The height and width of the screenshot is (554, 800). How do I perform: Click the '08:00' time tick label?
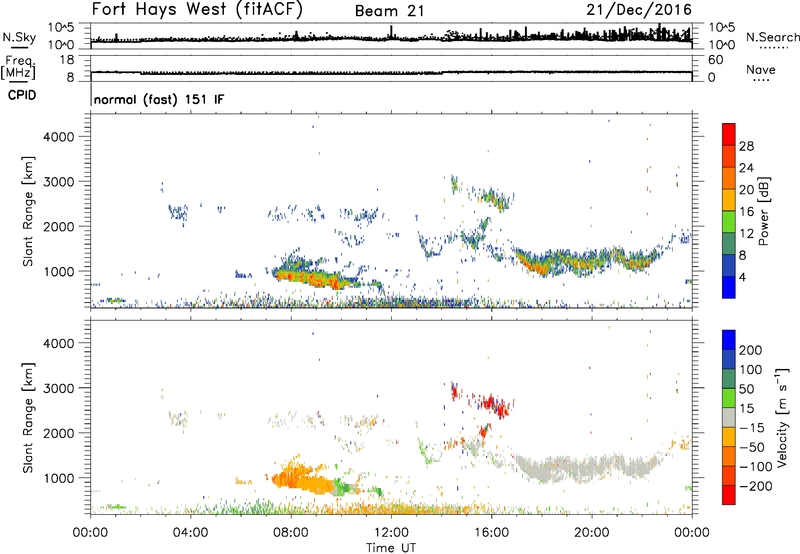pos(291,533)
